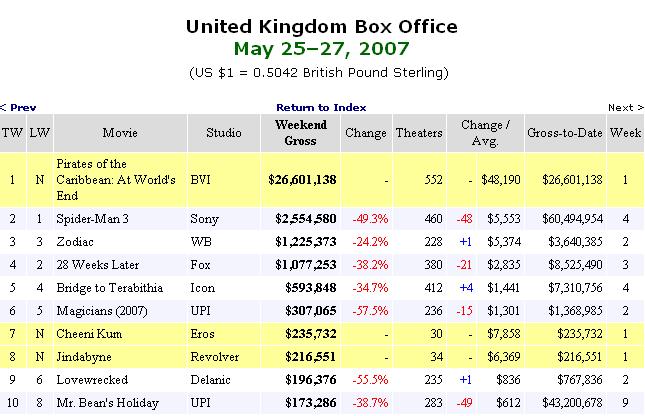Open the Next week link
The width and height of the screenshot is (645, 416).
[622, 107]
